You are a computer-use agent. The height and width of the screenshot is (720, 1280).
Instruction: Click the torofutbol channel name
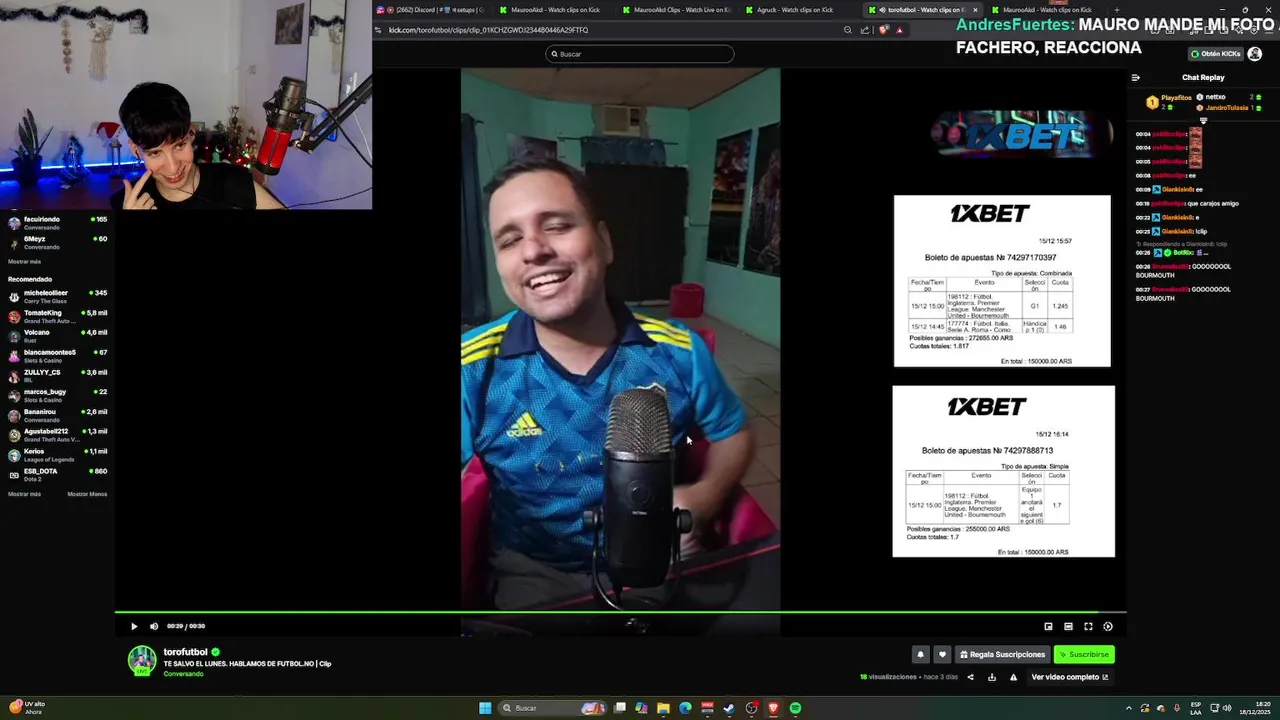pos(185,652)
